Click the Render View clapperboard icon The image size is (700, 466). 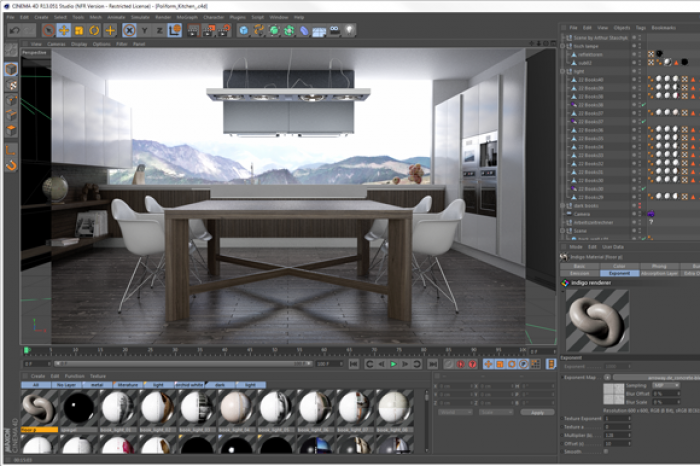tap(193, 30)
